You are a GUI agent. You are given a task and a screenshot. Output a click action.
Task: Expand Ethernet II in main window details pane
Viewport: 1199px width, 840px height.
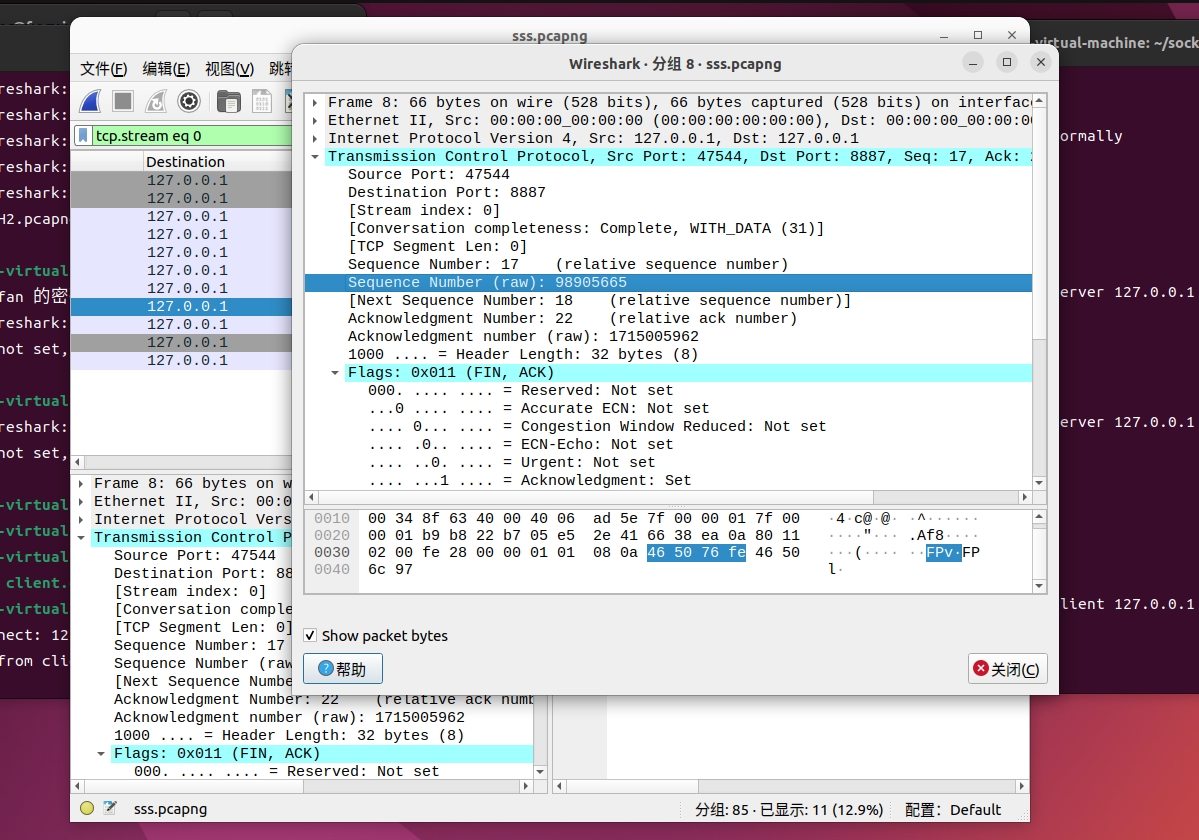coord(81,501)
